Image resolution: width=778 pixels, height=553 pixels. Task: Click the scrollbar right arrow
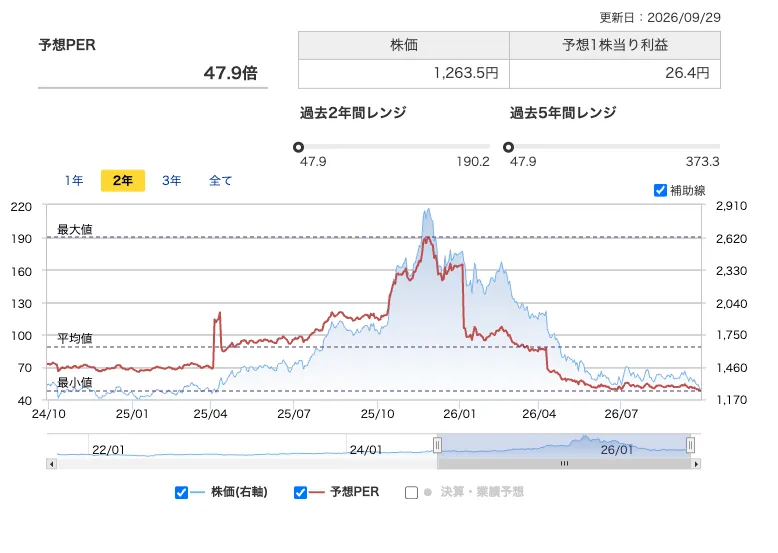696,464
